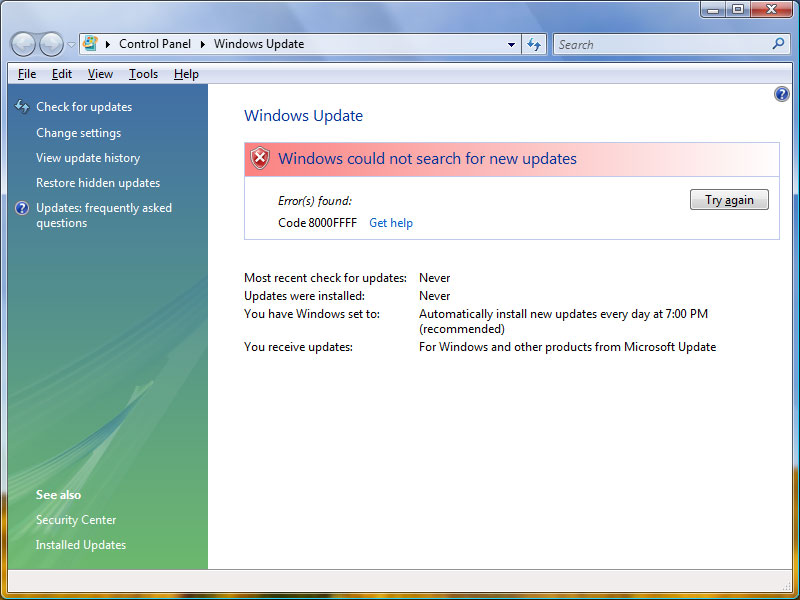This screenshot has height=600, width=800.
Task: Click the red shield error icon
Action: [260, 158]
